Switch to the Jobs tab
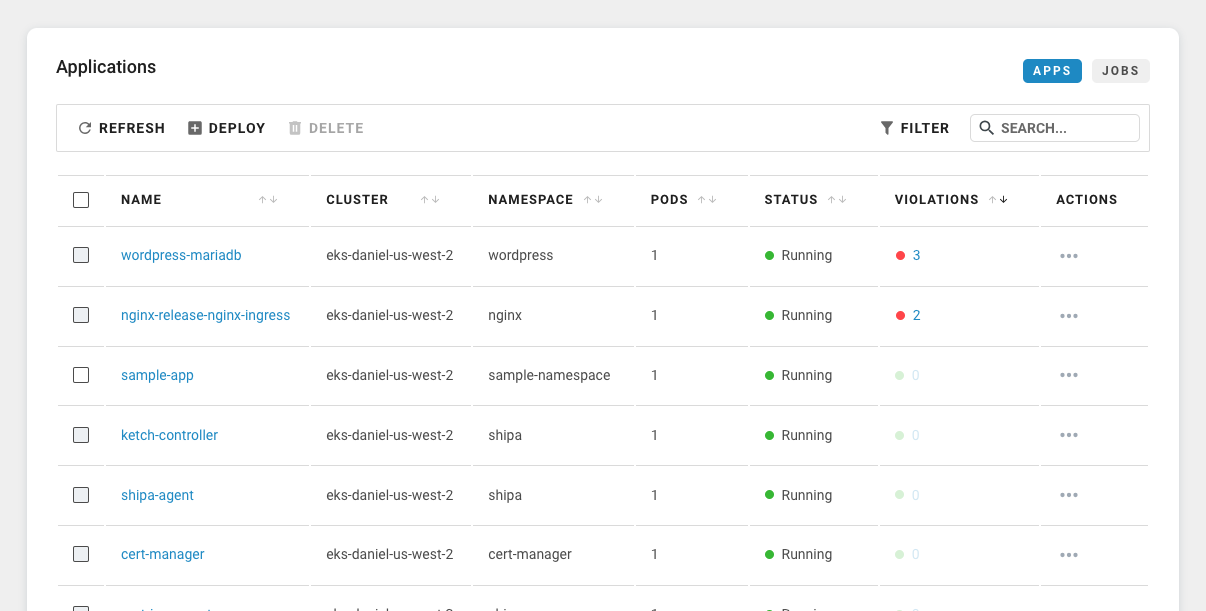The width and height of the screenshot is (1206, 611). [1121, 71]
